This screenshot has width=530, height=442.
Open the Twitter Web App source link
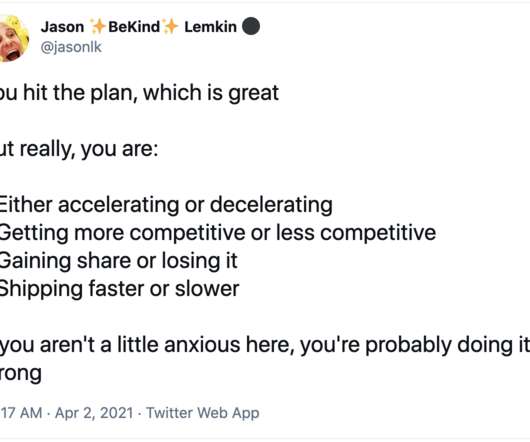[x=202, y=413]
